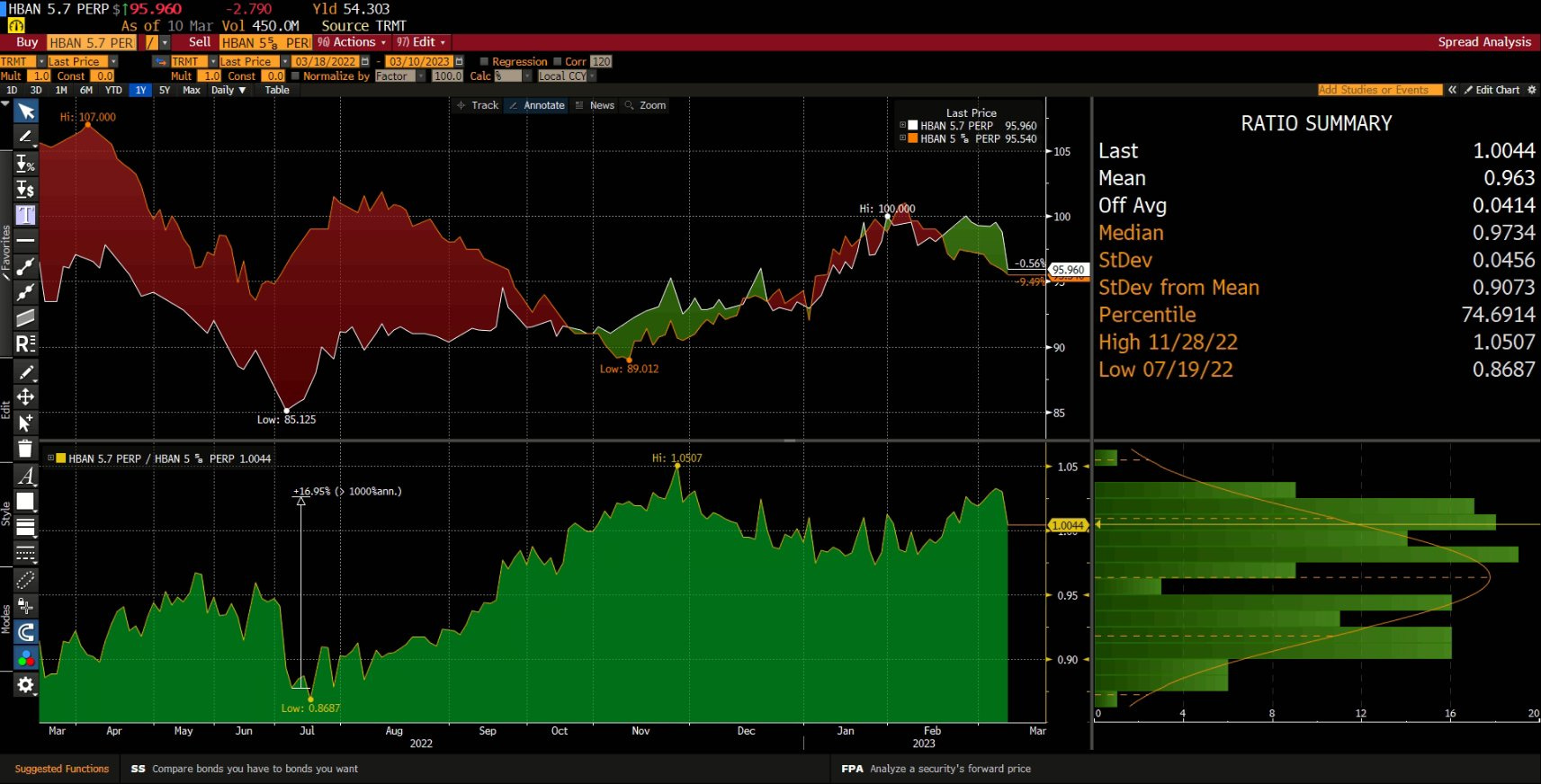
Task: Click the edit pencil tool
Action: tap(25, 371)
